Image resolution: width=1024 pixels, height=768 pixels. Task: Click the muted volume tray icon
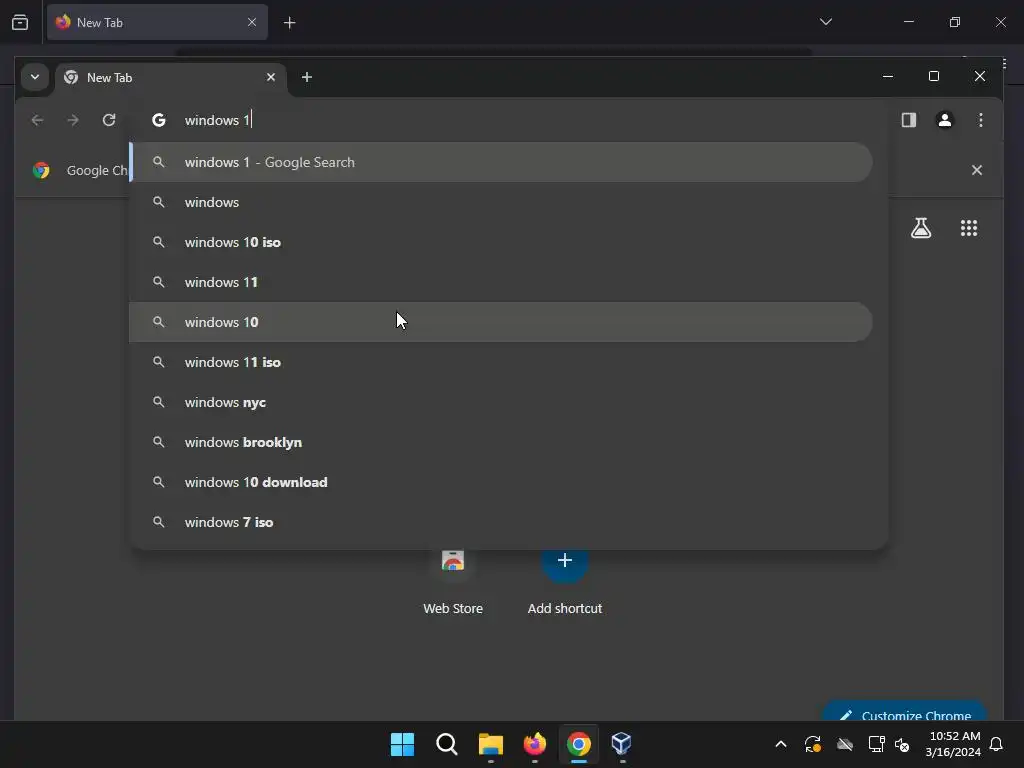[x=902, y=744]
